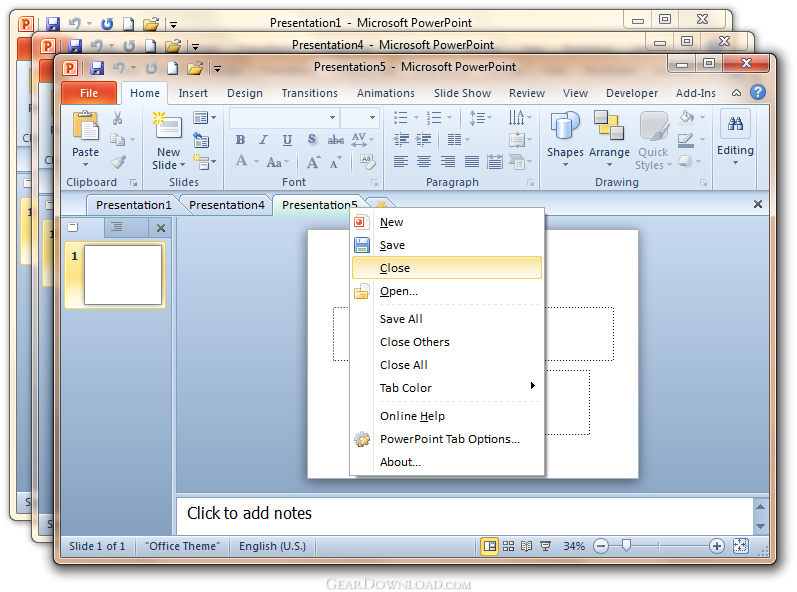Expand the Bullets dropdown arrow

(416, 118)
